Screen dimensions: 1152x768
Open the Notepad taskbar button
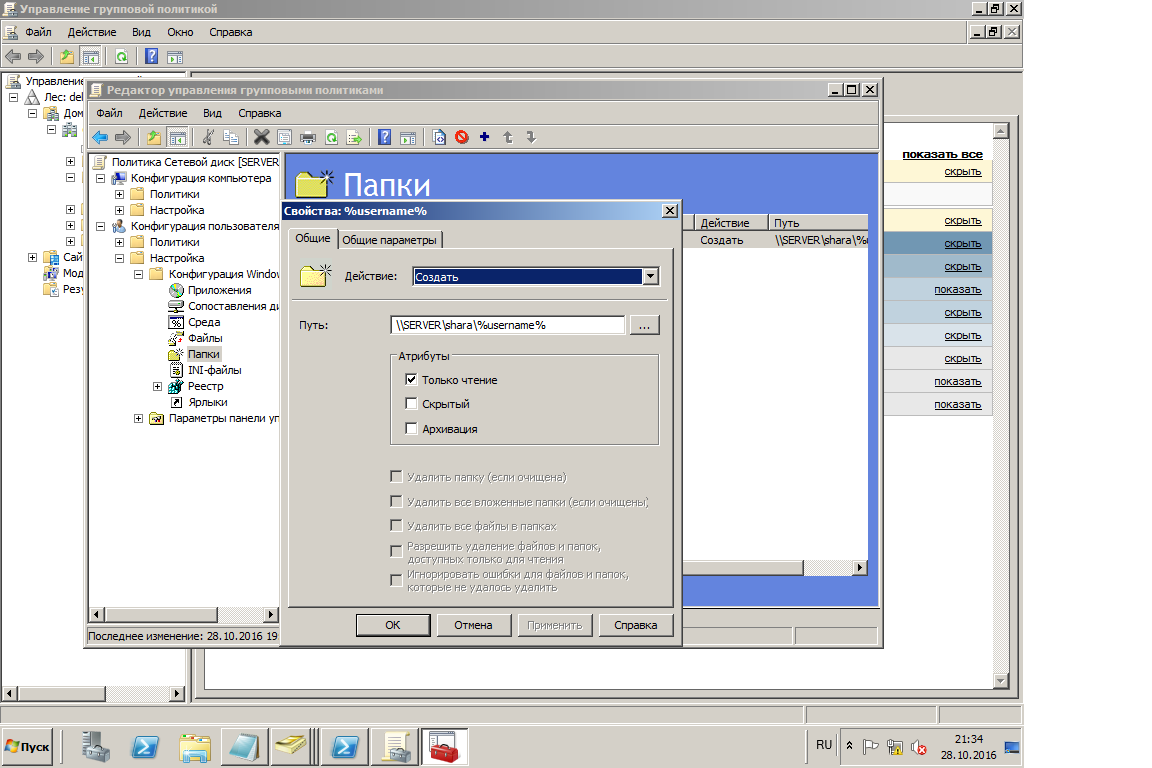[x=243, y=747]
